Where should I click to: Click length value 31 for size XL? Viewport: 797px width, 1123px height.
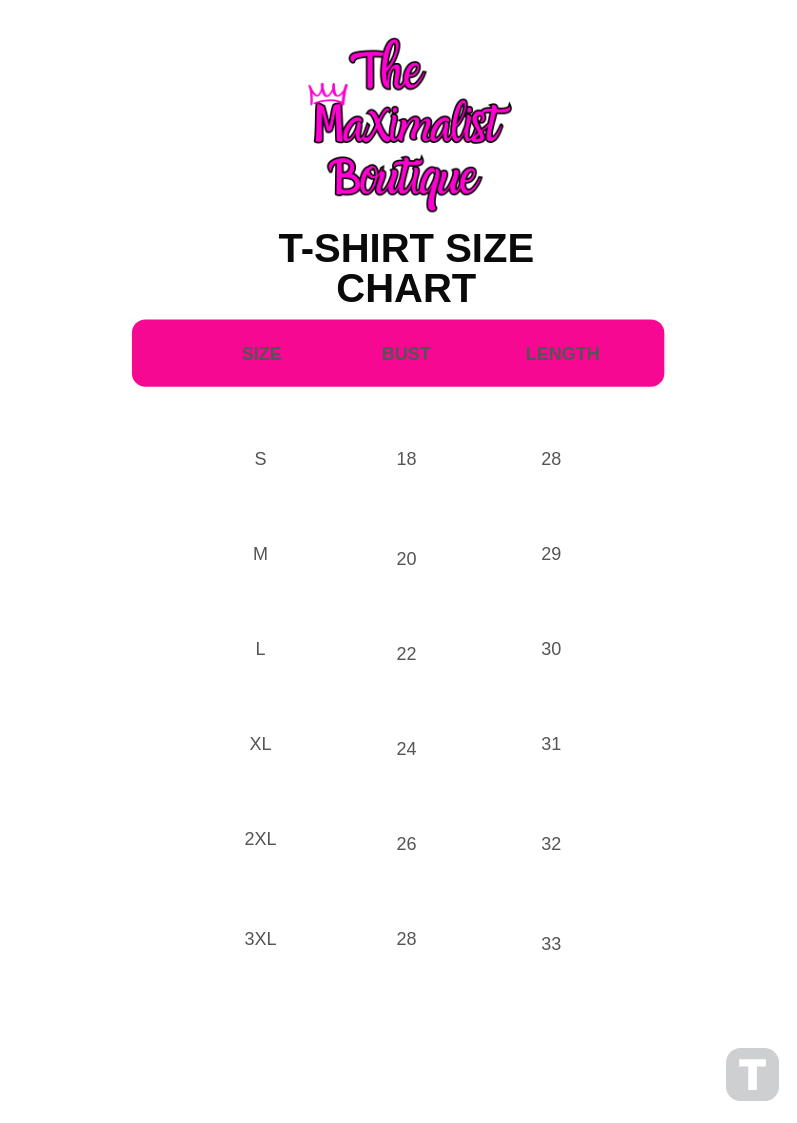tap(551, 744)
